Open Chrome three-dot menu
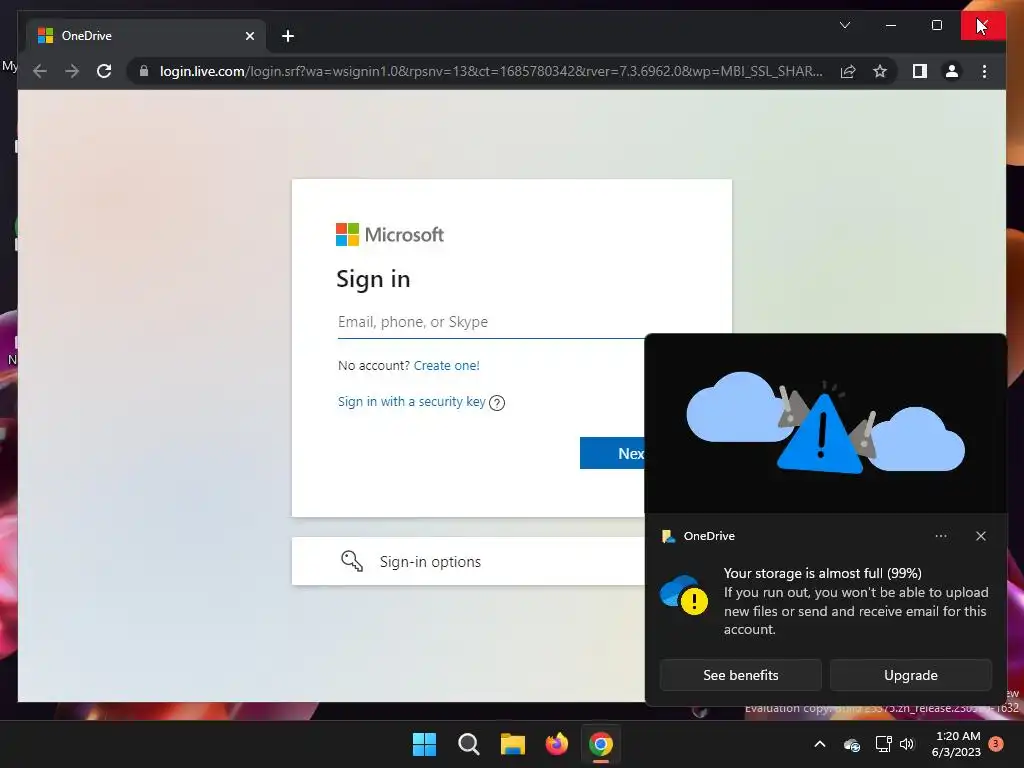The image size is (1024, 768). [984, 71]
